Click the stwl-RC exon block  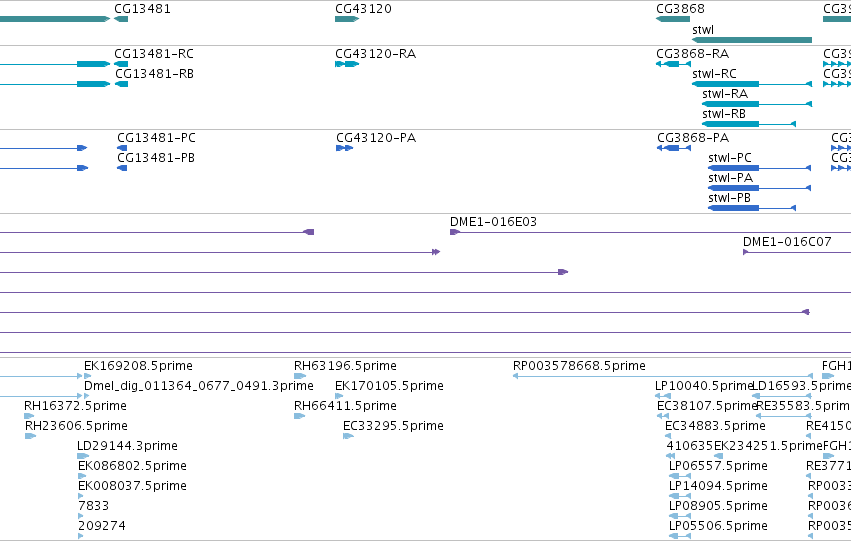click(x=726, y=84)
